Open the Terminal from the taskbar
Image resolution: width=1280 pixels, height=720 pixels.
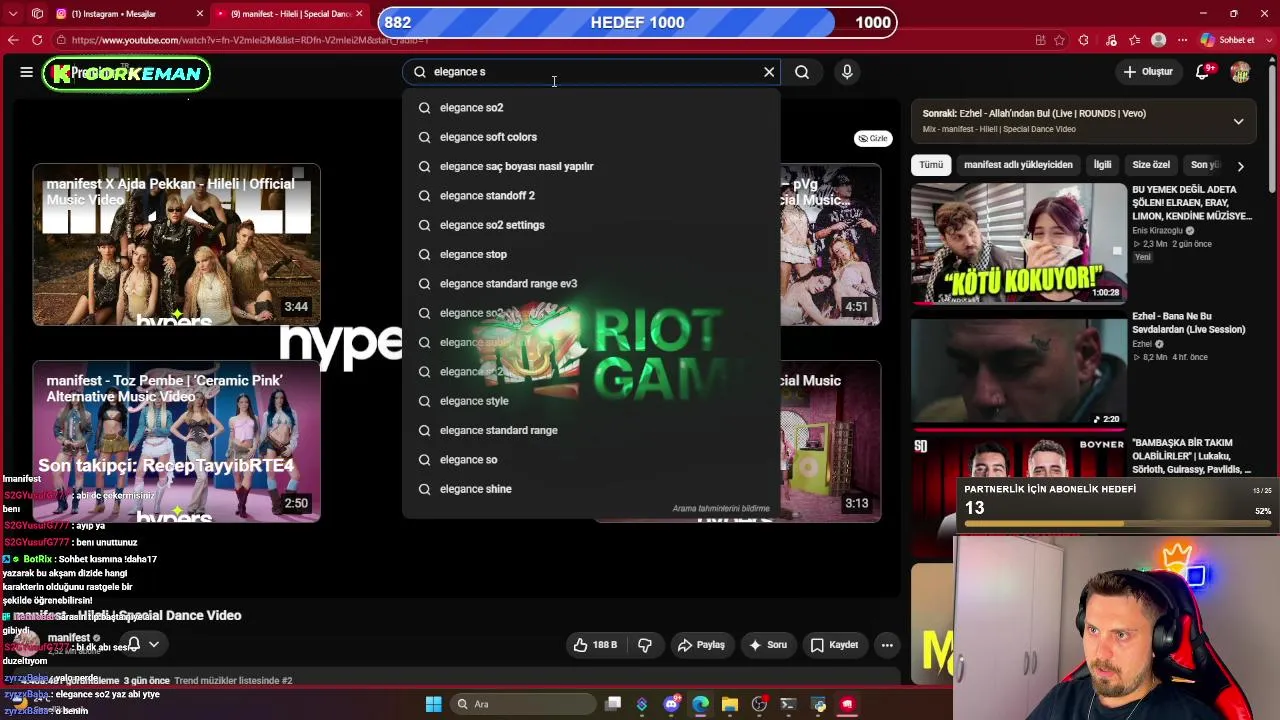tap(788, 704)
